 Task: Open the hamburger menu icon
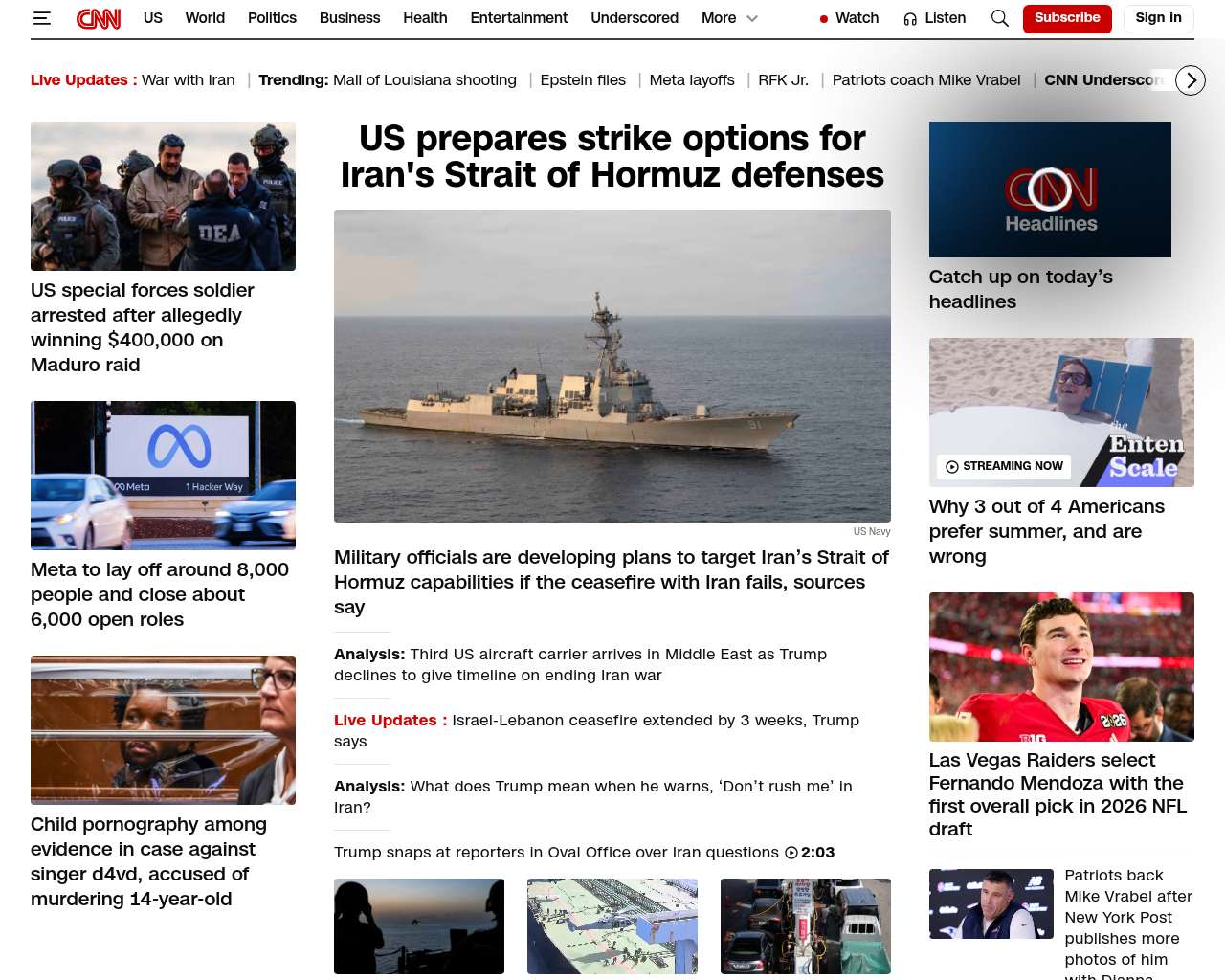(x=41, y=18)
